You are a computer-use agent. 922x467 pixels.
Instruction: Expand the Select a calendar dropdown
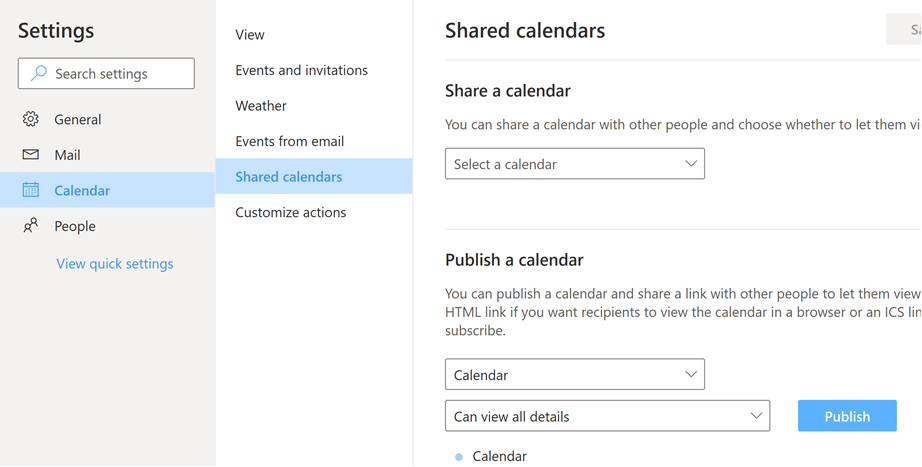click(x=575, y=164)
